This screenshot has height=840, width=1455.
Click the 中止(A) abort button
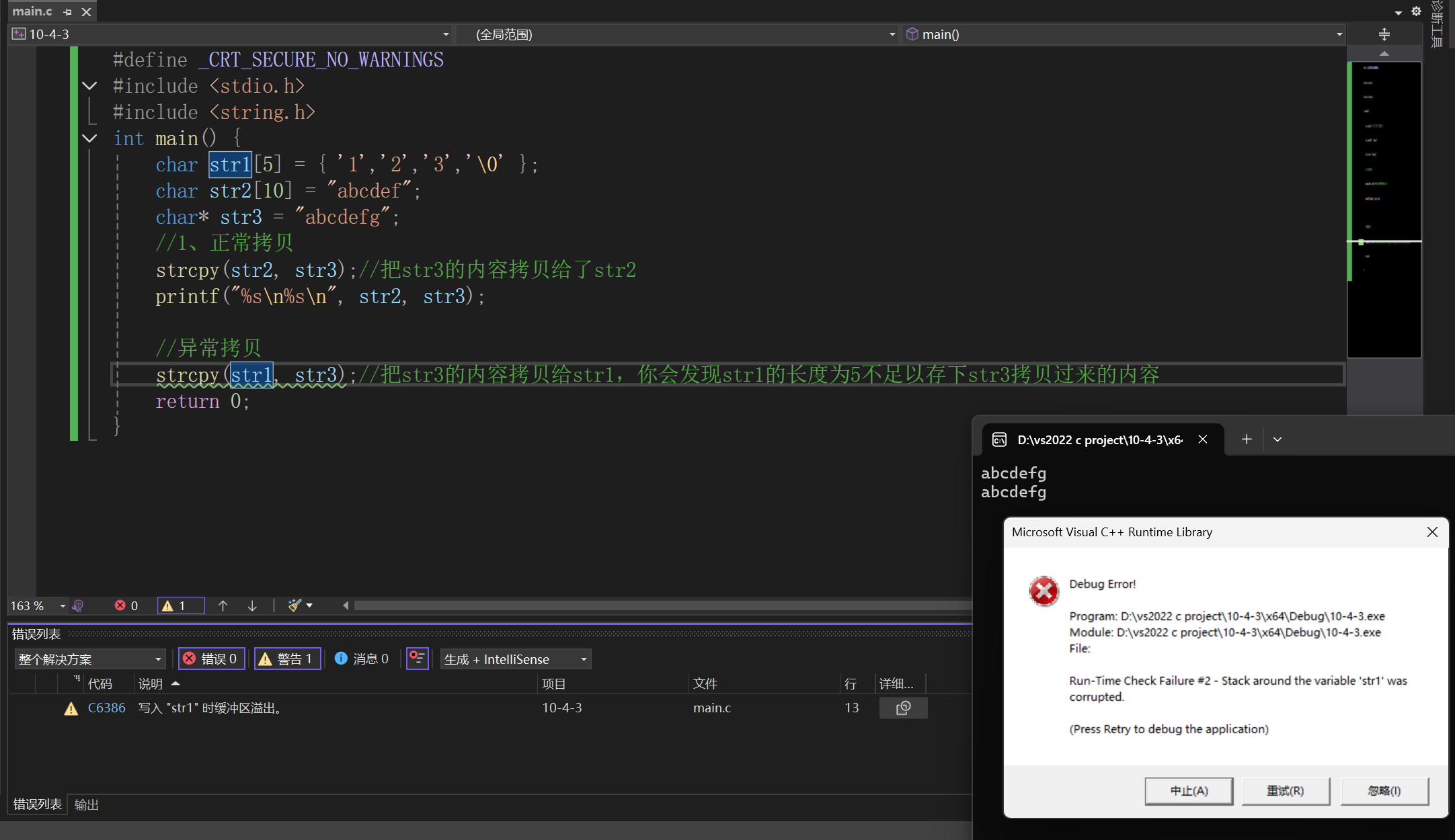tap(1188, 791)
